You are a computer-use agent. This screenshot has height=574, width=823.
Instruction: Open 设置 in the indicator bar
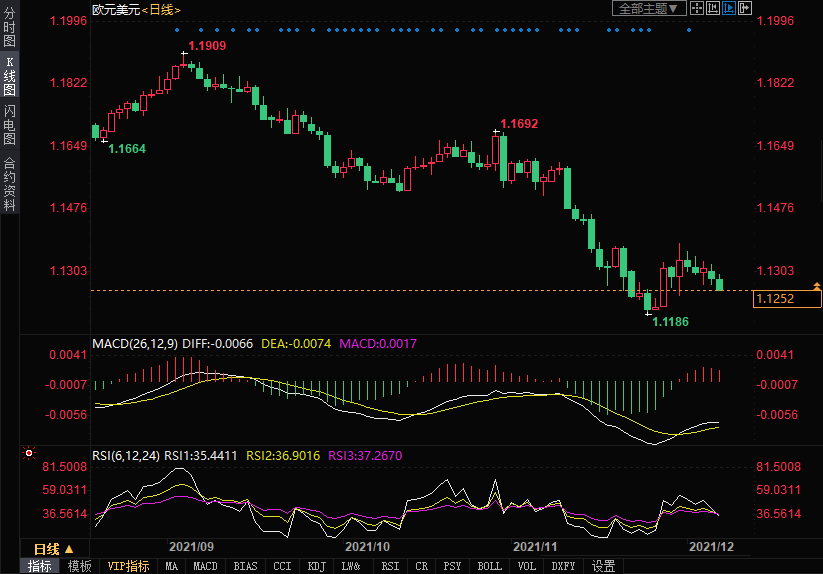603,566
